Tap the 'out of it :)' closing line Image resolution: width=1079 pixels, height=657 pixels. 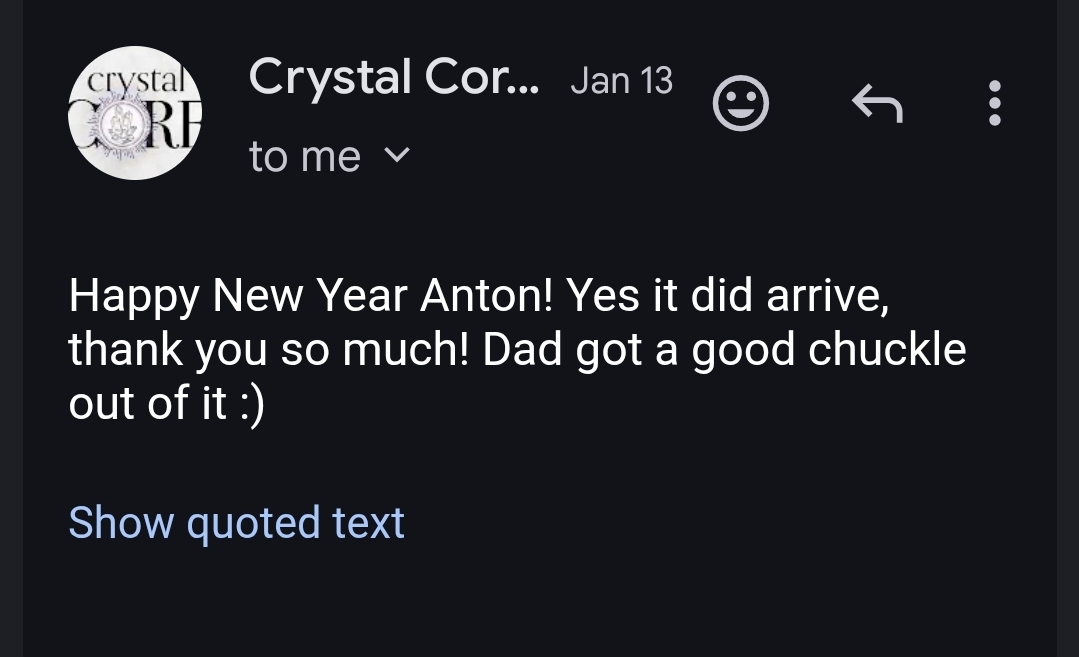click(x=167, y=403)
